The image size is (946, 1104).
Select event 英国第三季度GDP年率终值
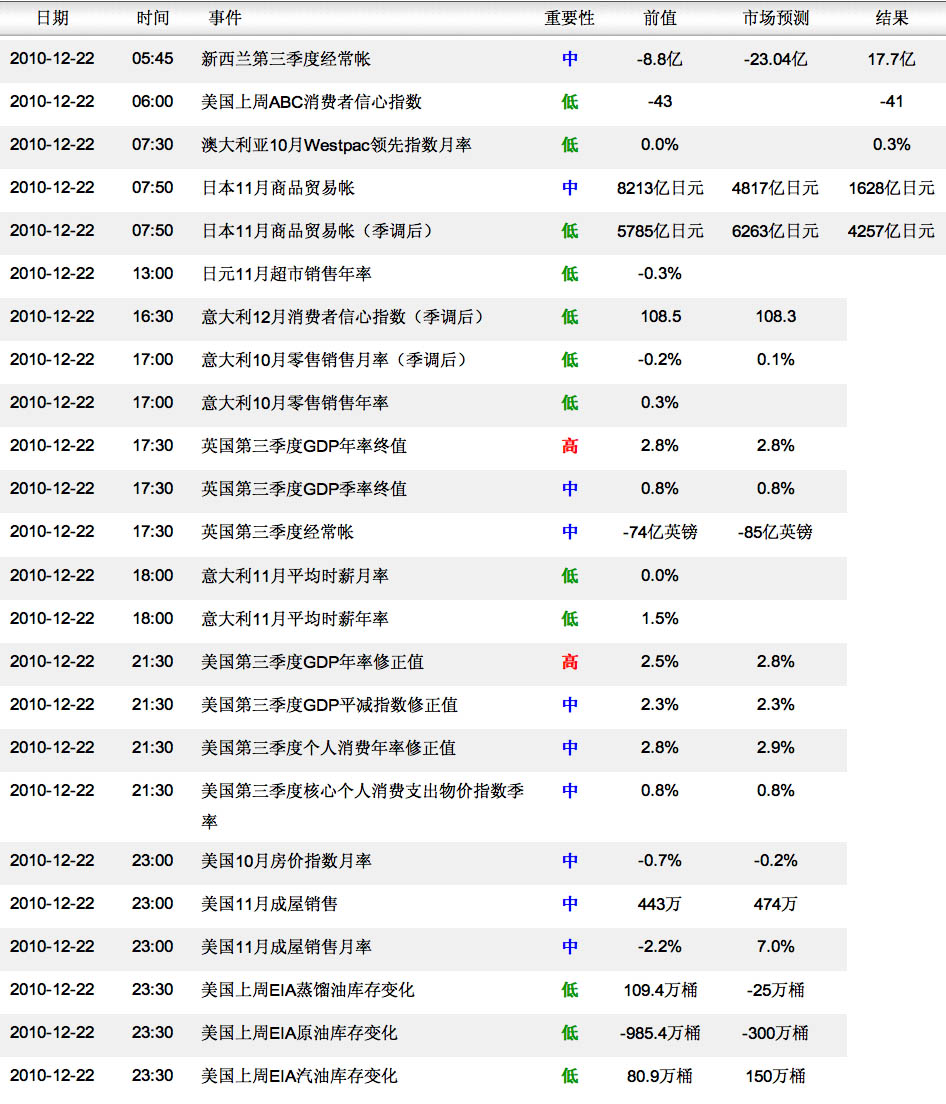(303, 446)
